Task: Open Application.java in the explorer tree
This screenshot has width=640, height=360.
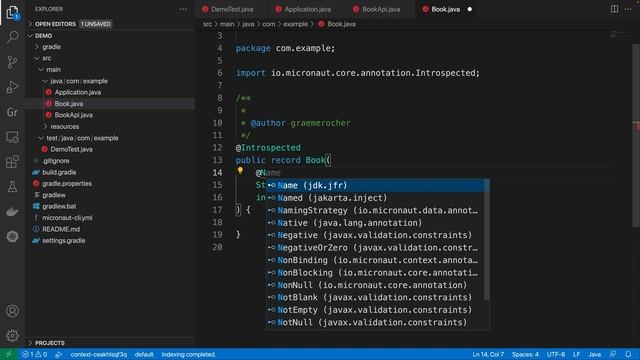Action: tap(111, 92)
